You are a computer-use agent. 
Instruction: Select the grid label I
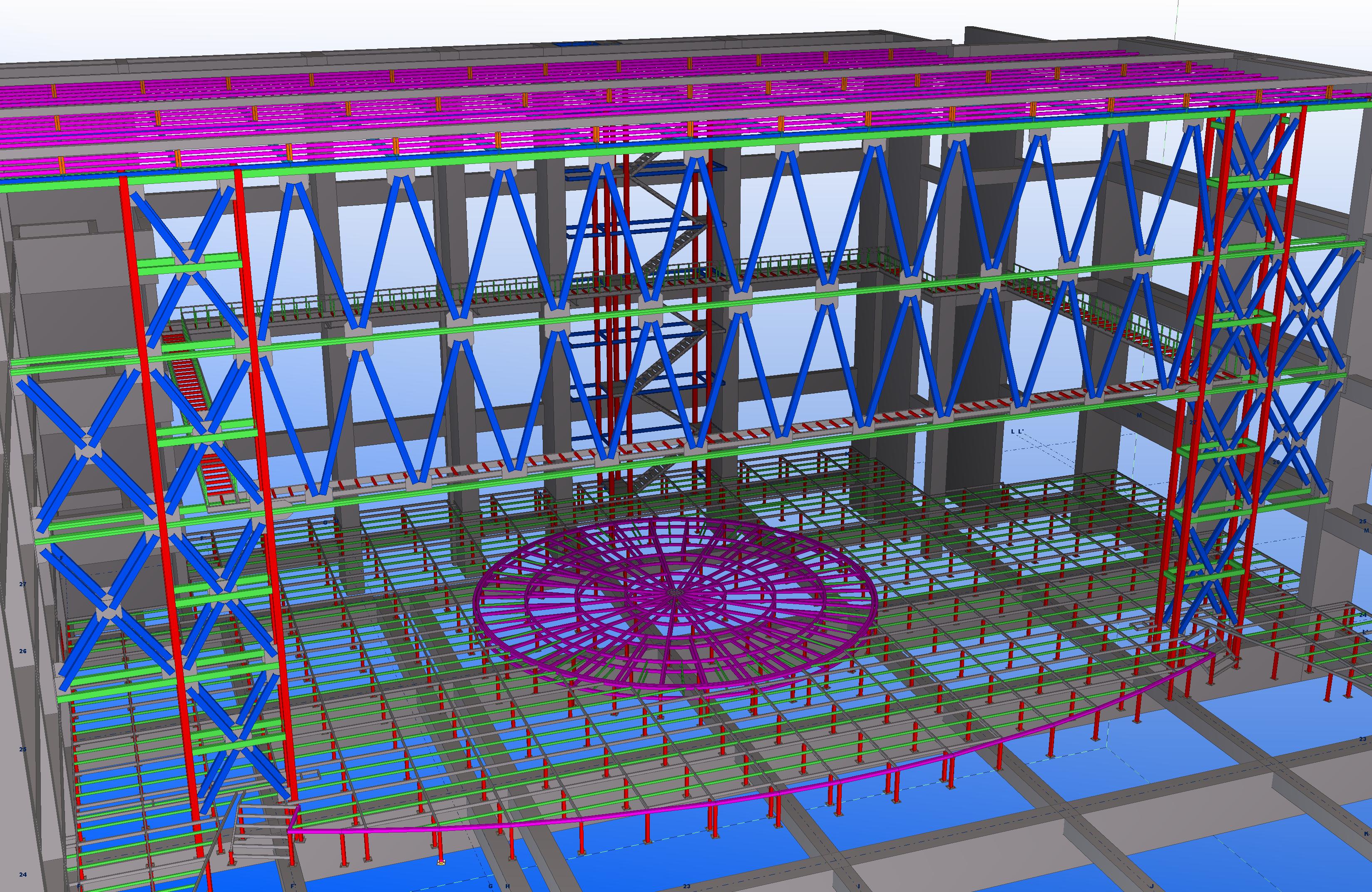coord(859,886)
